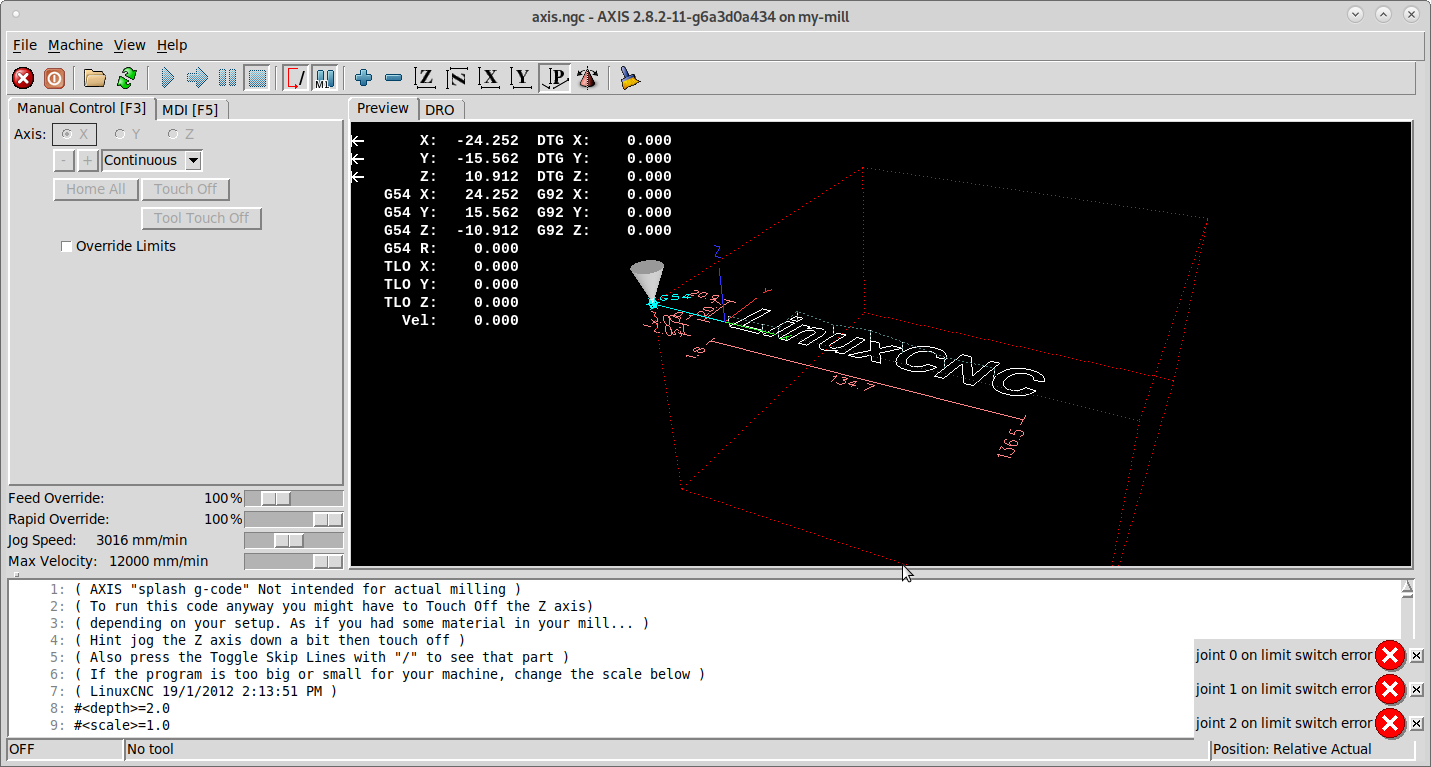The height and width of the screenshot is (767, 1431).
Task: Toggle the Machine Power button
Action: tap(54, 77)
